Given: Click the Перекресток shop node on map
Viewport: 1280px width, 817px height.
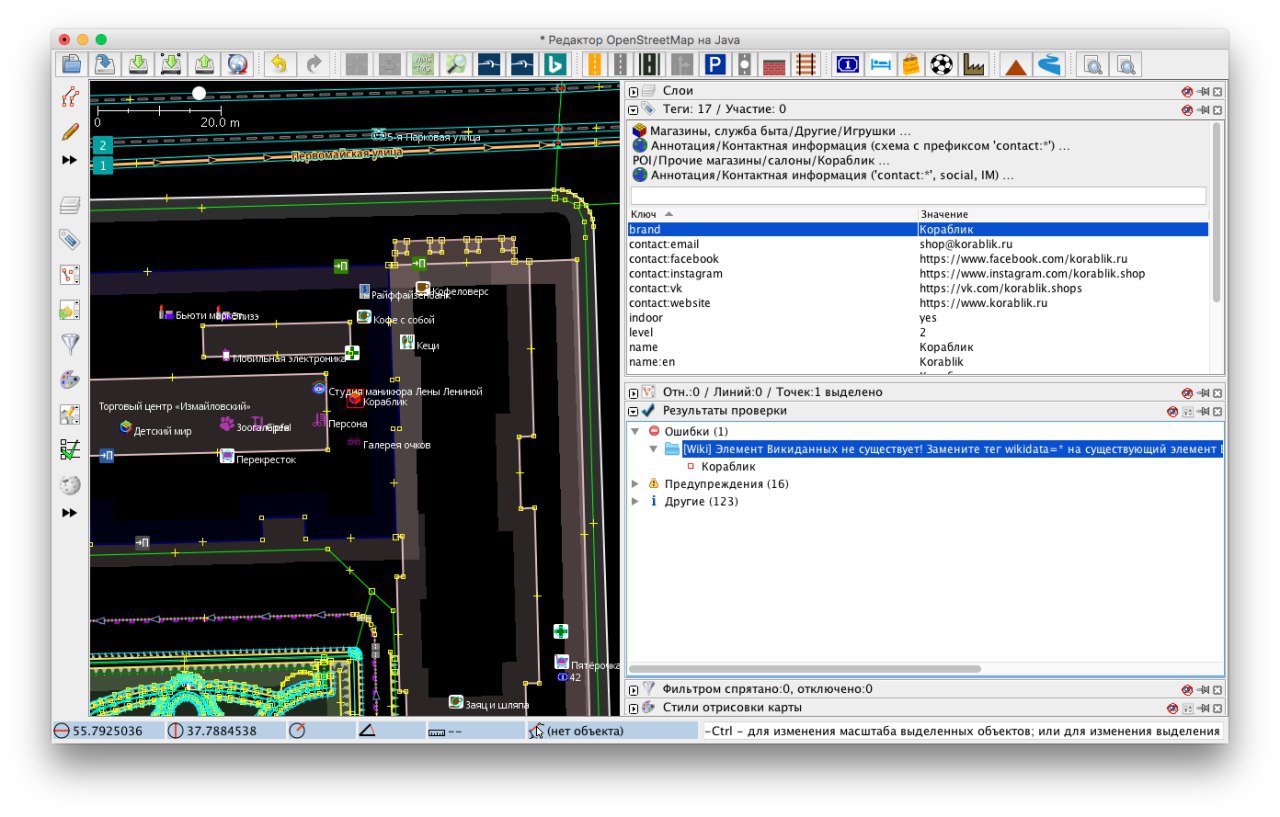Looking at the screenshot, I should (x=228, y=456).
